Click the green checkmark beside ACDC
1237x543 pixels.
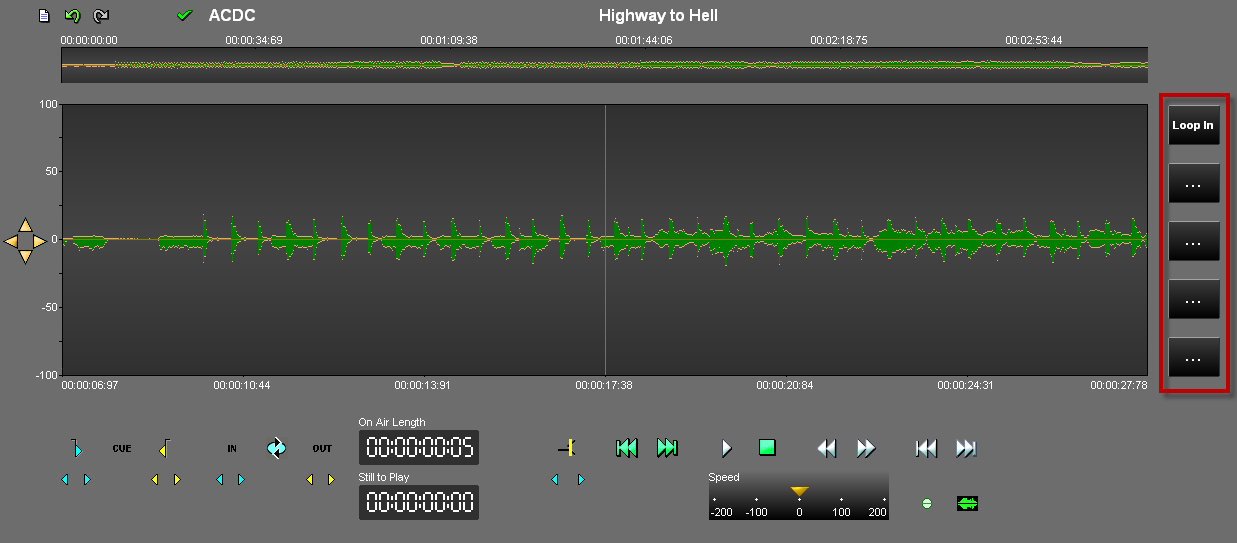click(184, 16)
